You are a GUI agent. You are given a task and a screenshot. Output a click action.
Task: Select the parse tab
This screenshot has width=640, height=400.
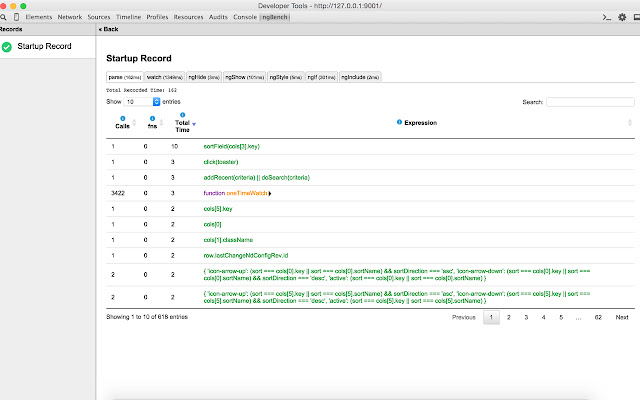point(124,77)
